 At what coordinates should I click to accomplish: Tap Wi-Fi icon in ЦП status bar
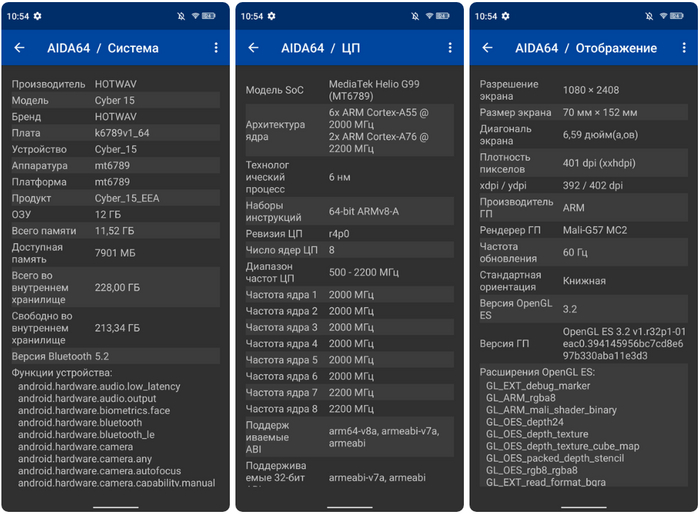[x=429, y=16]
